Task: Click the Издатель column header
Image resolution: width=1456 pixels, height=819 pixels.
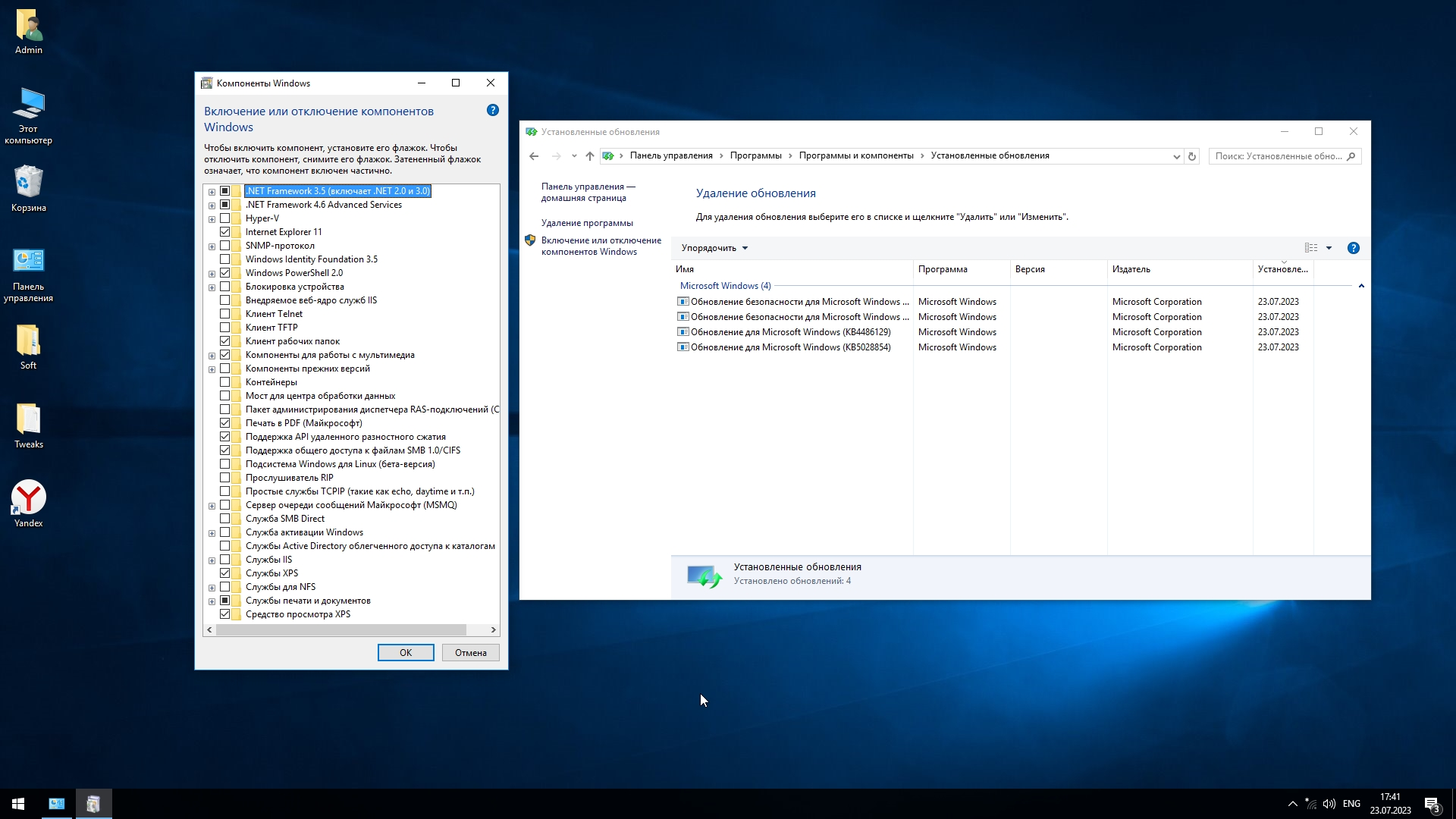Action: point(1131,269)
